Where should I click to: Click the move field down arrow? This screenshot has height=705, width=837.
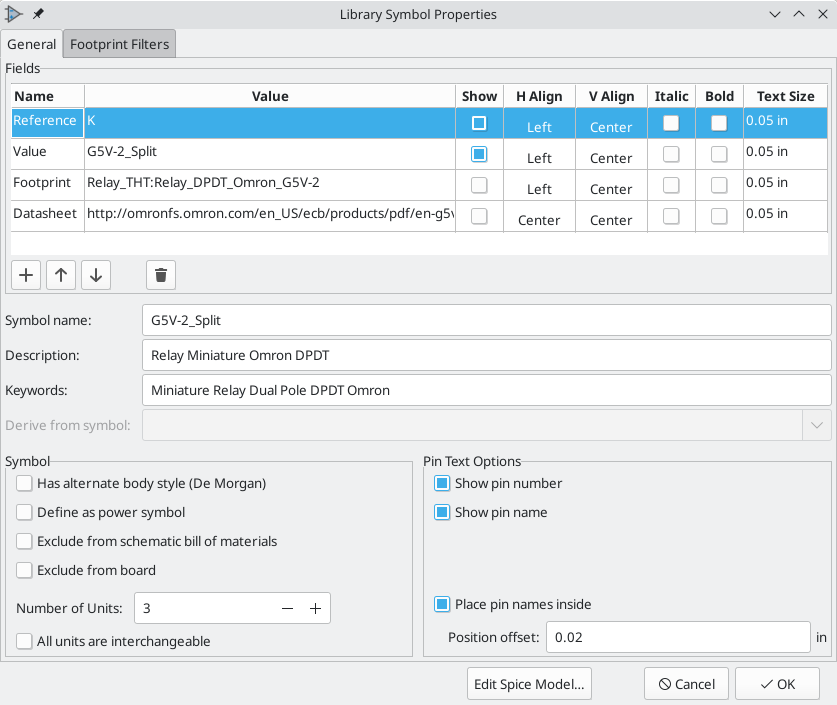pyautogui.click(x=95, y=275)
